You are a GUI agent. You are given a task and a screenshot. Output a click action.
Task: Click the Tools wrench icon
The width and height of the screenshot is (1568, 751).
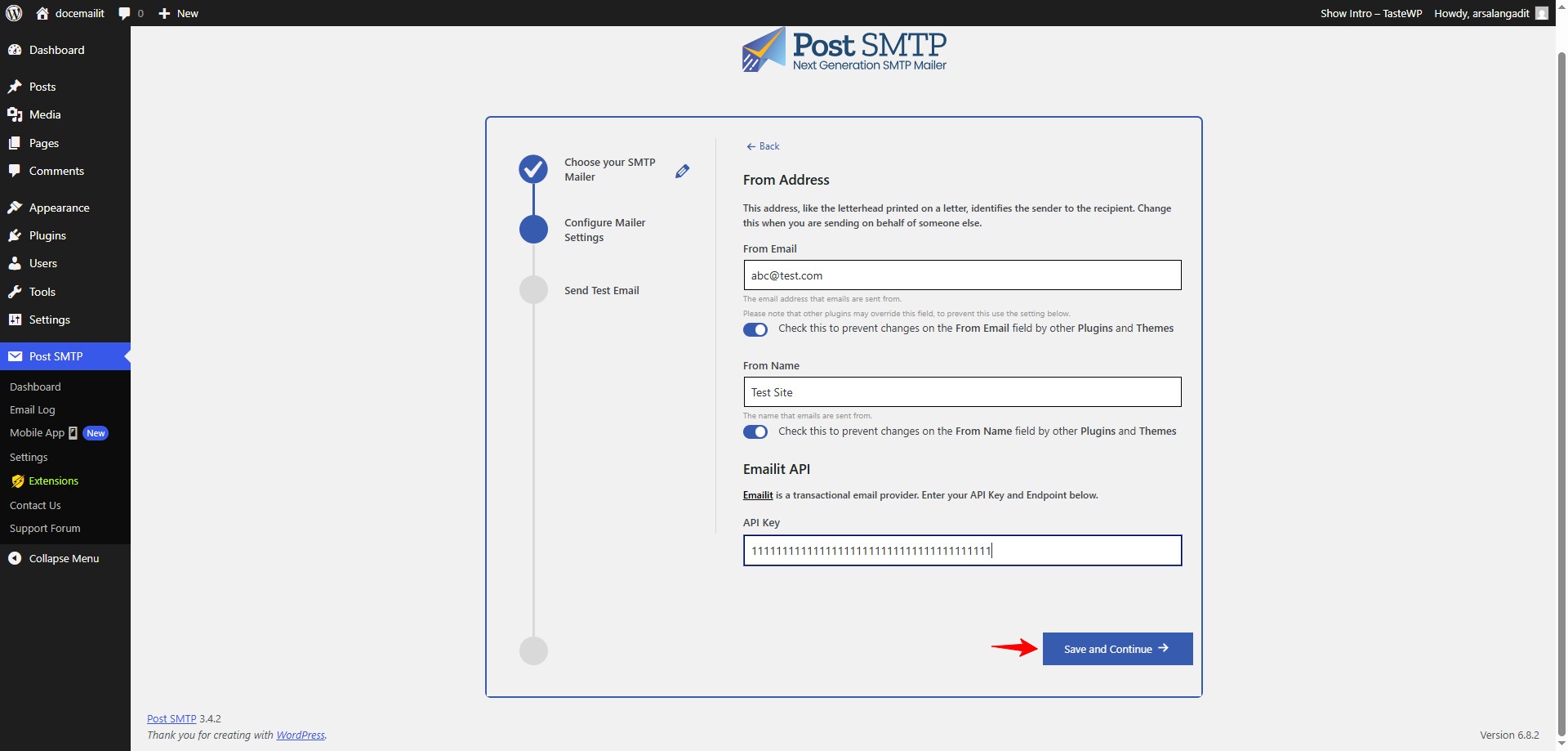(x=15, y=292)
